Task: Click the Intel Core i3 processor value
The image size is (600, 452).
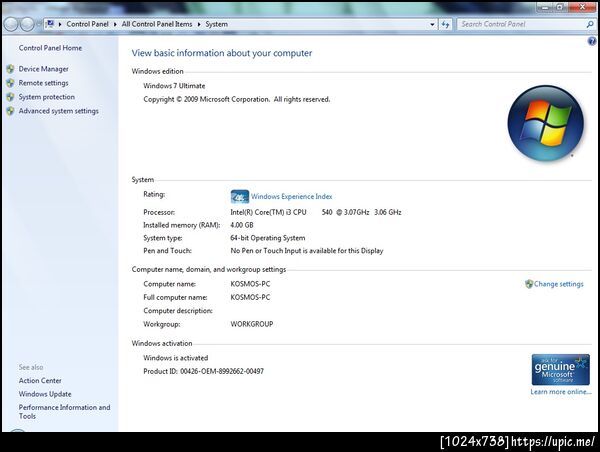Action: point(316,212)
